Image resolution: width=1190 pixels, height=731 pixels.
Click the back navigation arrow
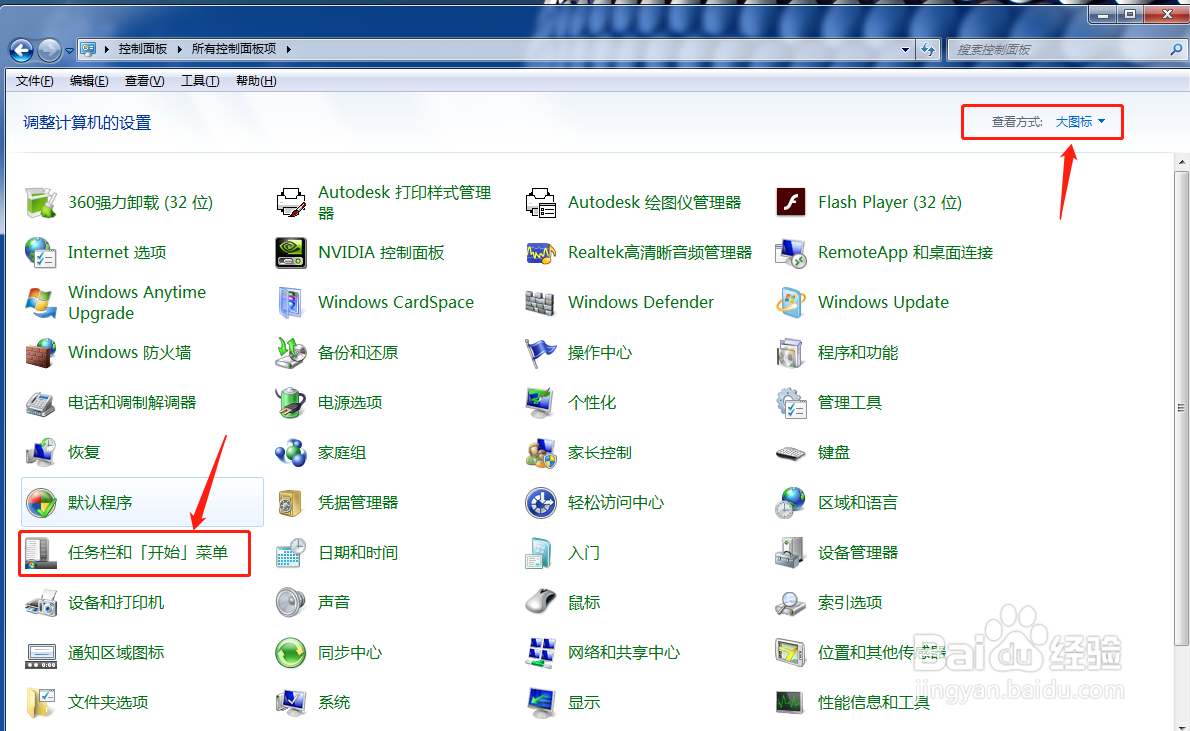tap(21, 48)
